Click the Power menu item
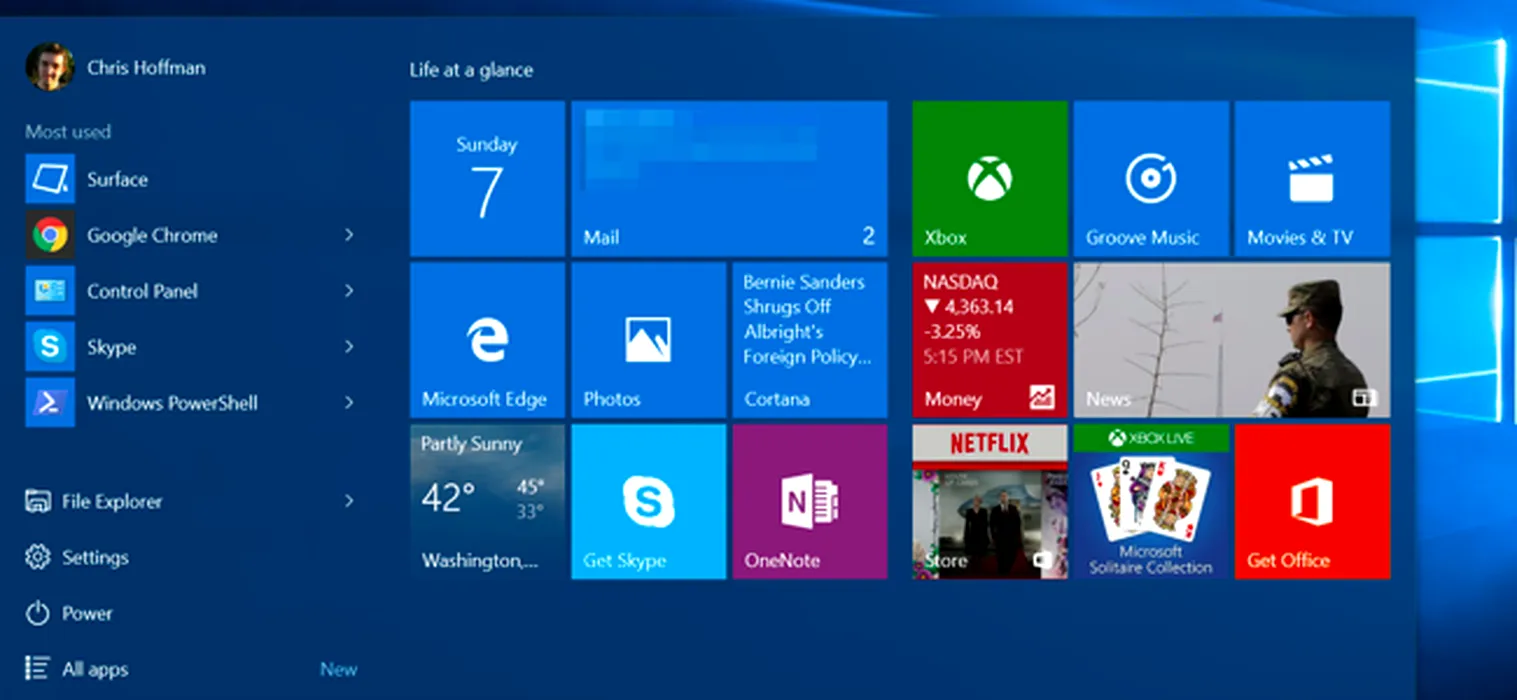This screenshot has height=700, width=1517. point(87,613)
